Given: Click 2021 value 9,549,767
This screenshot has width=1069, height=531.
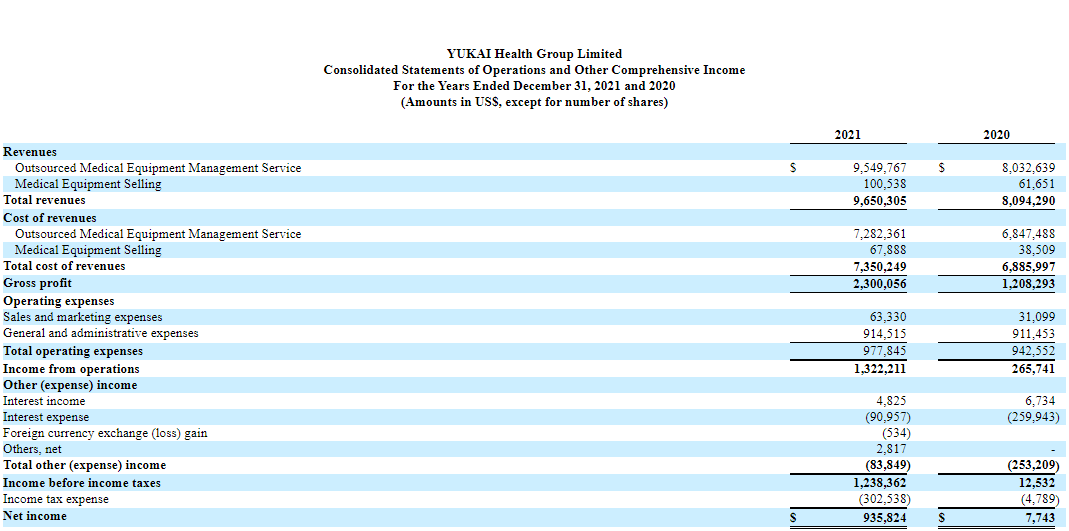Looking at the screenshot, I should click(x=878, y=168).
